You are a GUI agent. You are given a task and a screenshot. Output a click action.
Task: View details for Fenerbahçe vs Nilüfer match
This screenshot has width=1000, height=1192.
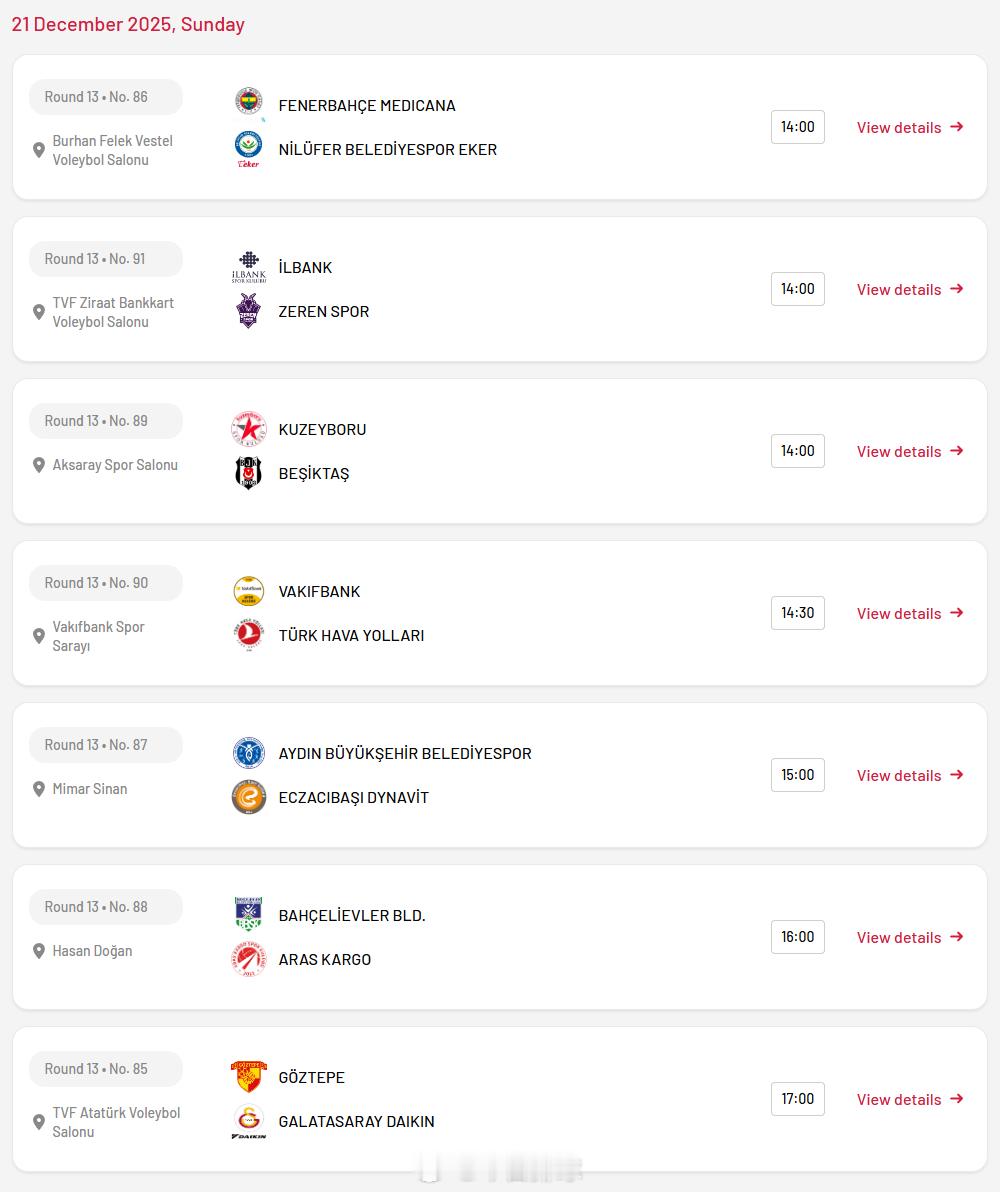[x=909, y=127]
